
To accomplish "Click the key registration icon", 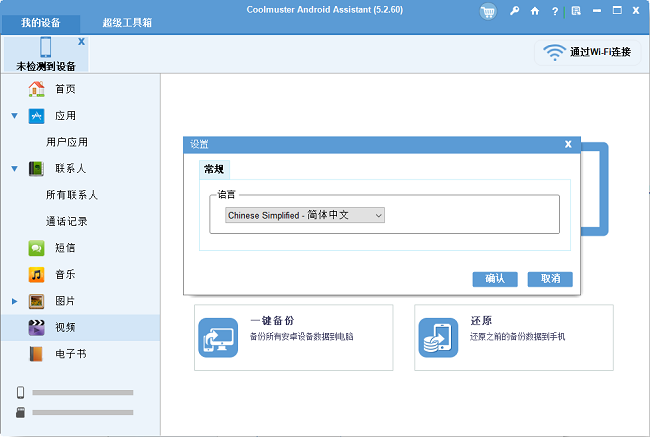I will (x=514, y=11).
